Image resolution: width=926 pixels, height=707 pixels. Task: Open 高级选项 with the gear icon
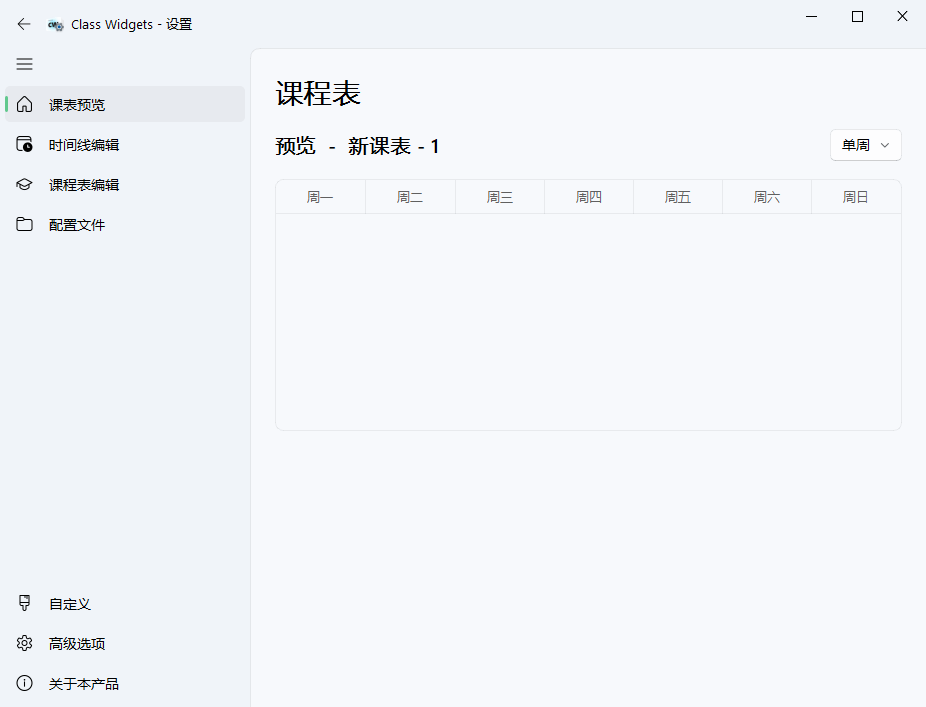[24, 643]
